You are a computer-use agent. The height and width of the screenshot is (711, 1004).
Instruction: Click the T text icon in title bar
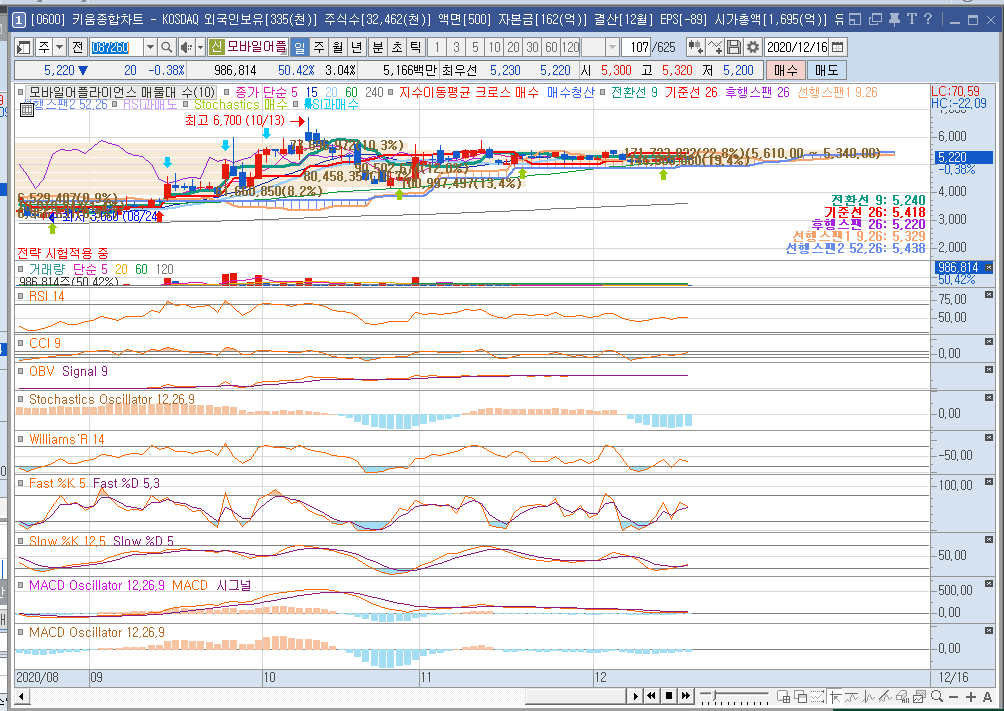tap(911, 19)
